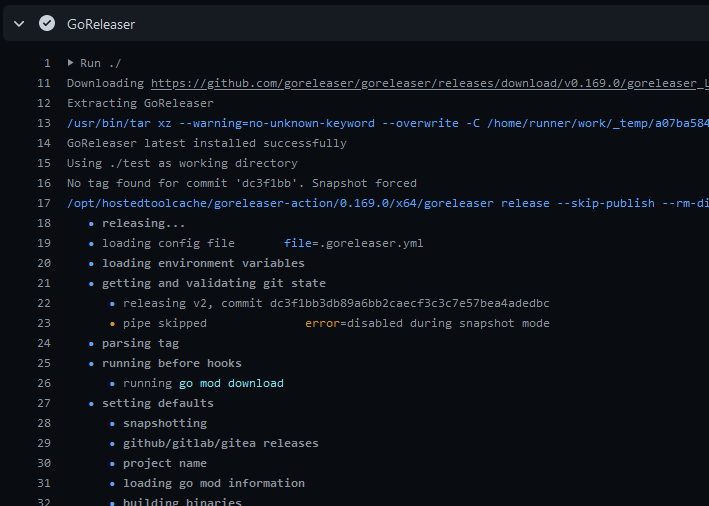This screenshot has height=506, width=709.
Task: Collapse the GoReleaser step chevron
Action: [x=19, y=24]
